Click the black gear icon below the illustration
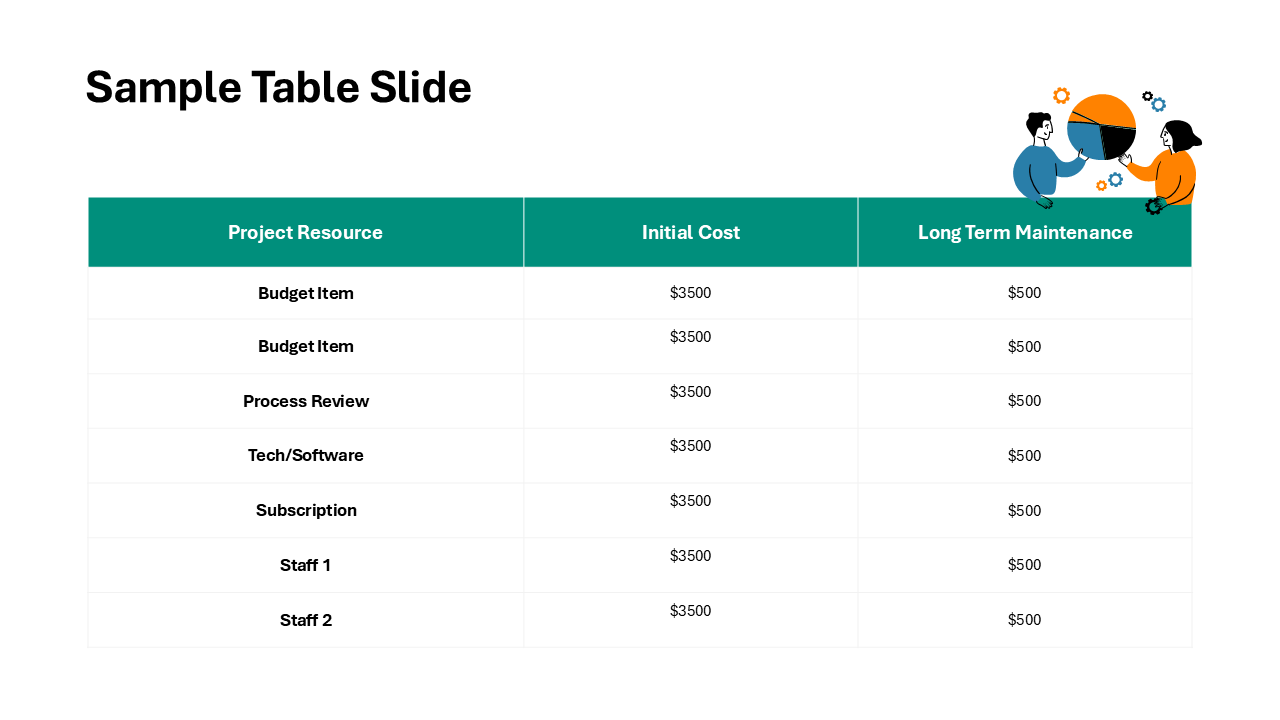The image size is (1280, 720). coord(1155,206)
